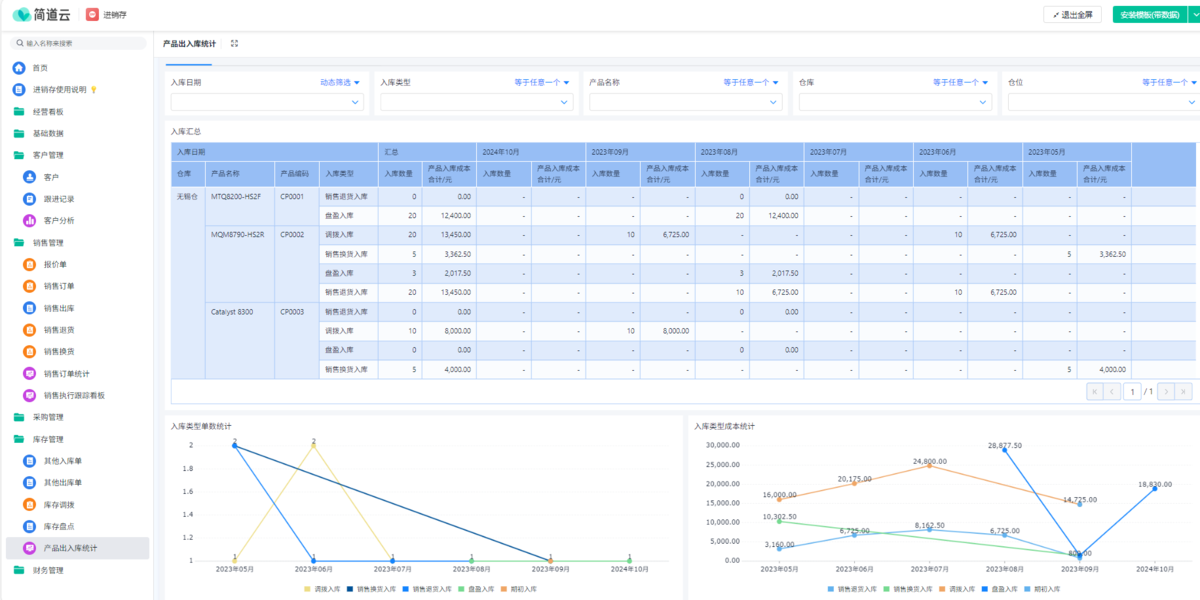Click the 报价单 icon in sidebar
The image size is (1200, 600).
pos(29,265)
